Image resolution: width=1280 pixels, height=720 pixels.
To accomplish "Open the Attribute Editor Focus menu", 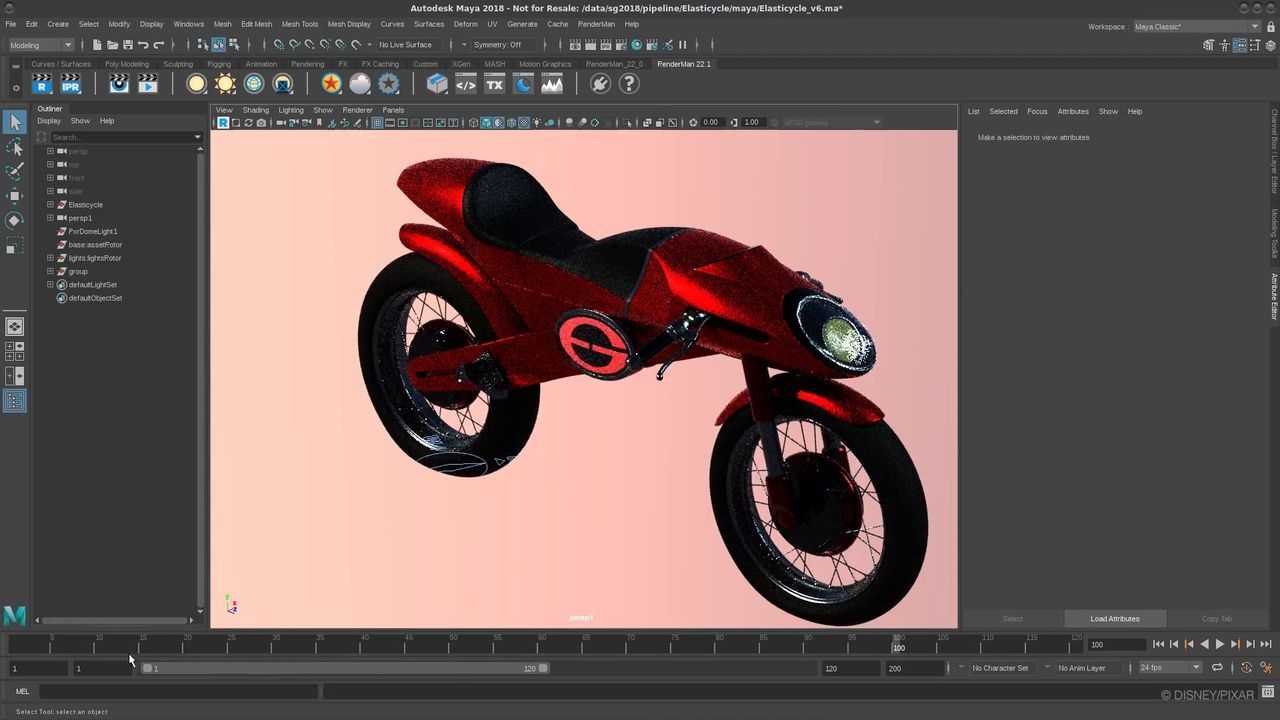I will pos(1037,111).
